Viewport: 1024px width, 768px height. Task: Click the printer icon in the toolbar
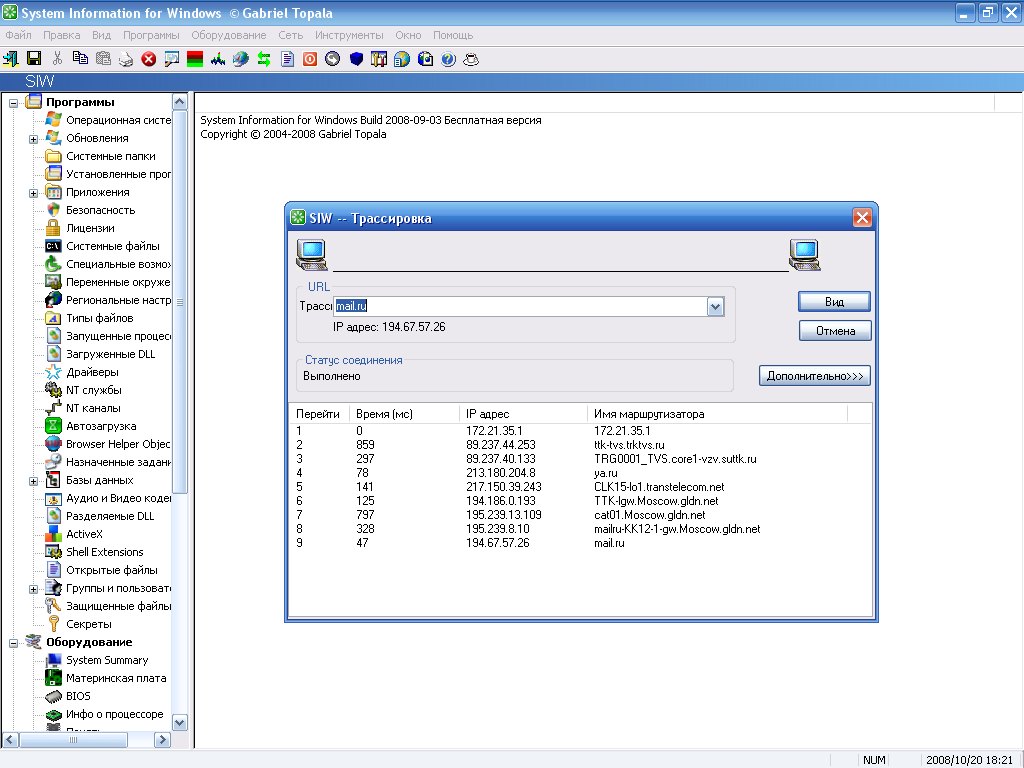click(x=126, y=59)
